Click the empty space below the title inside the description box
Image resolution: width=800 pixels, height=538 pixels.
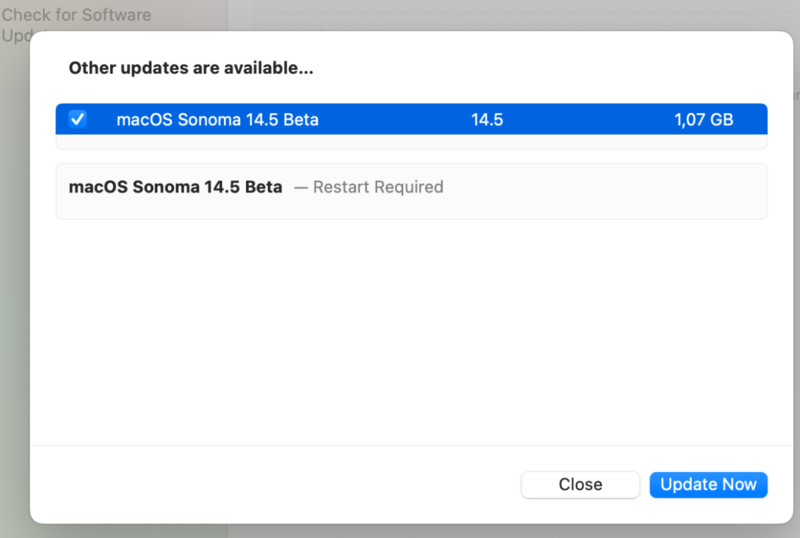pyautogui.click(x=400, y=207)
